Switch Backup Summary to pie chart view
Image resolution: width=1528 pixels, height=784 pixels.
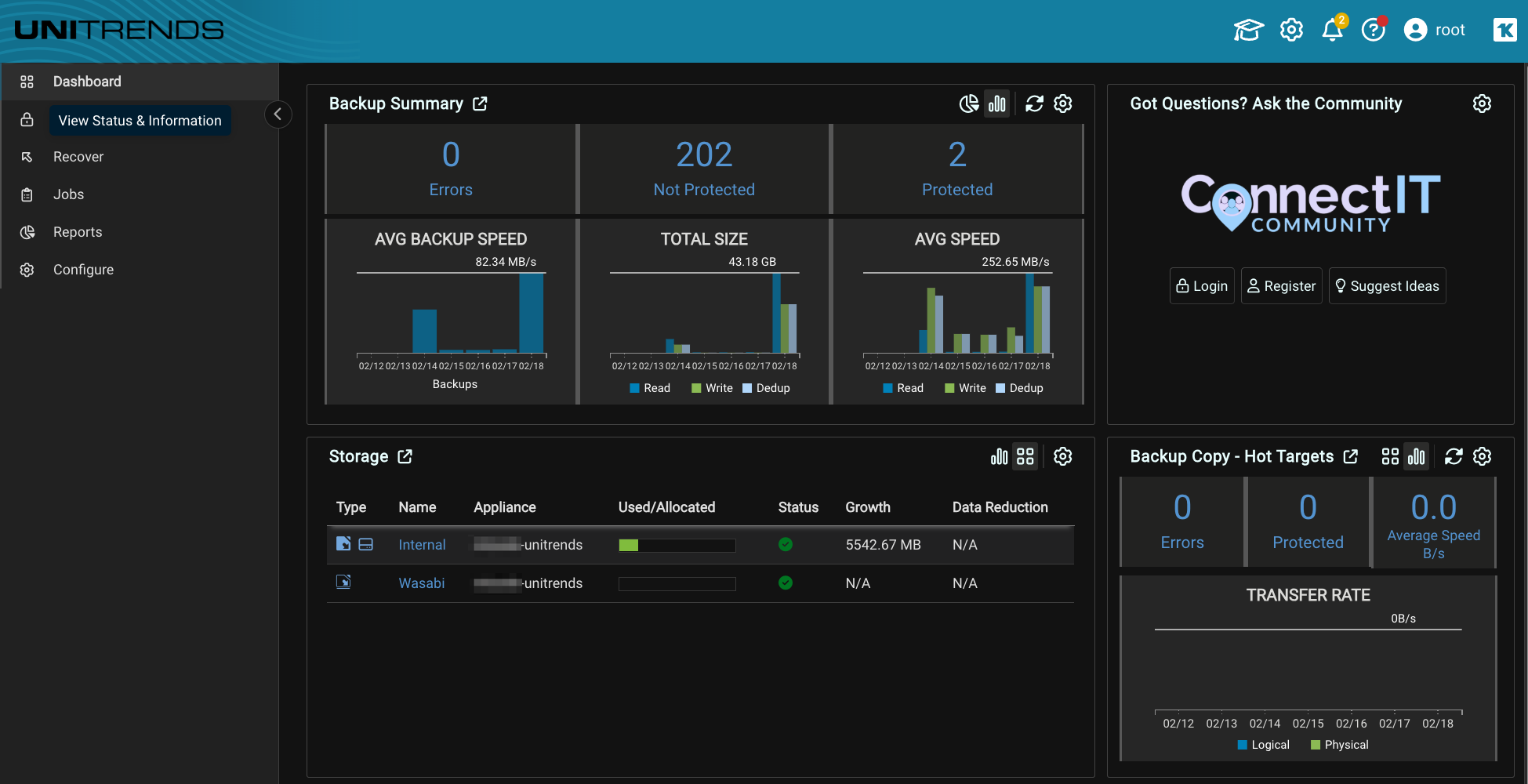969,103
